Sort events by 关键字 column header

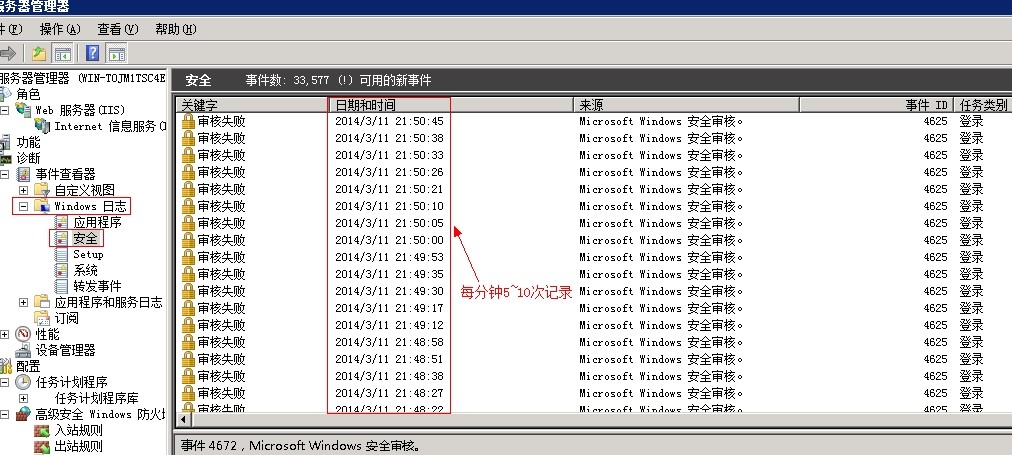point(250,104)
